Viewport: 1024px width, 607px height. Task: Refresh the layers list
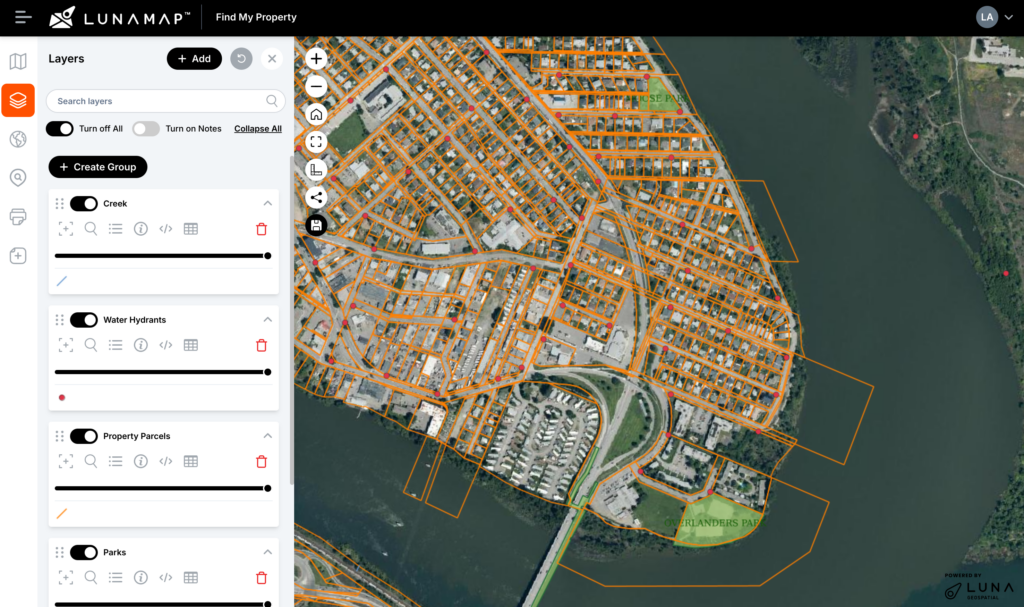241,59
